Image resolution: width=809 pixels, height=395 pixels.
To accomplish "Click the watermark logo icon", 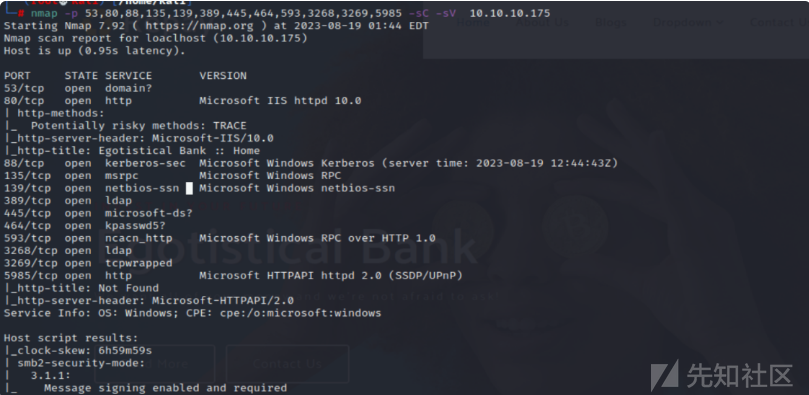I will 665,375.
